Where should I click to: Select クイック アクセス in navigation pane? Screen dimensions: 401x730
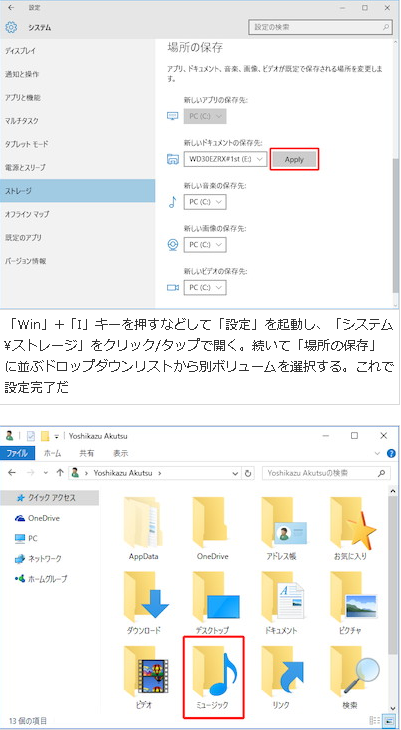pos(49,498)
